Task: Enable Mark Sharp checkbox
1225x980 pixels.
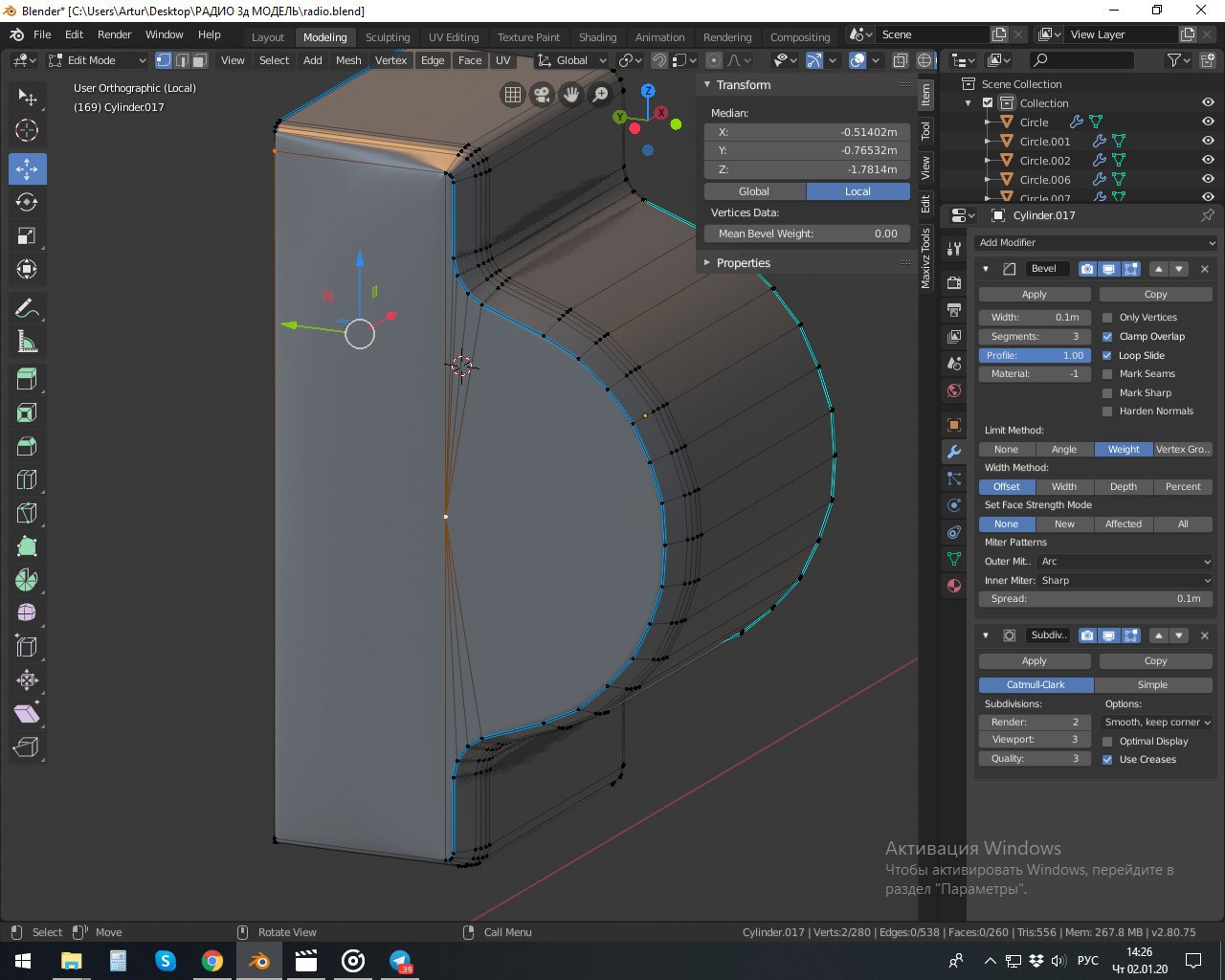Action: (1107, 393)
